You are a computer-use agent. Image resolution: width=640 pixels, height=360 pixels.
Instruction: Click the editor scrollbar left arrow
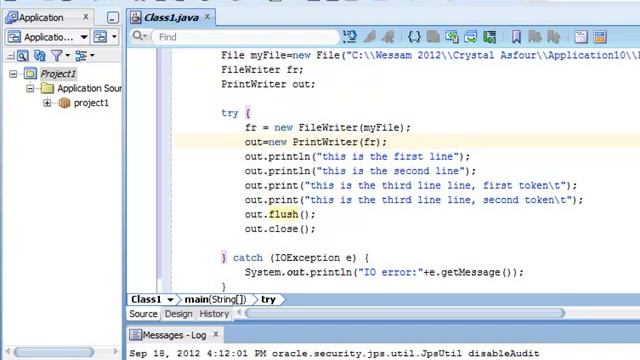tap(239, 313)
